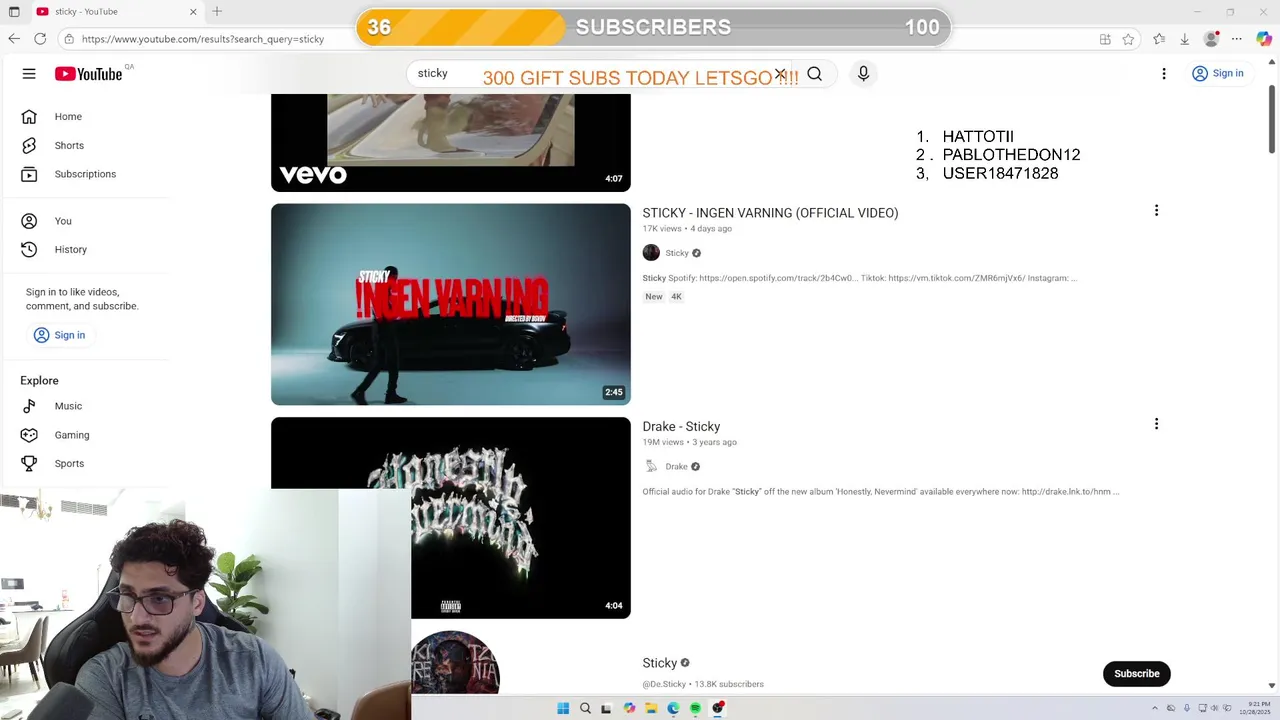Open options for Ingen Varning video

[x=1156, y=210]
